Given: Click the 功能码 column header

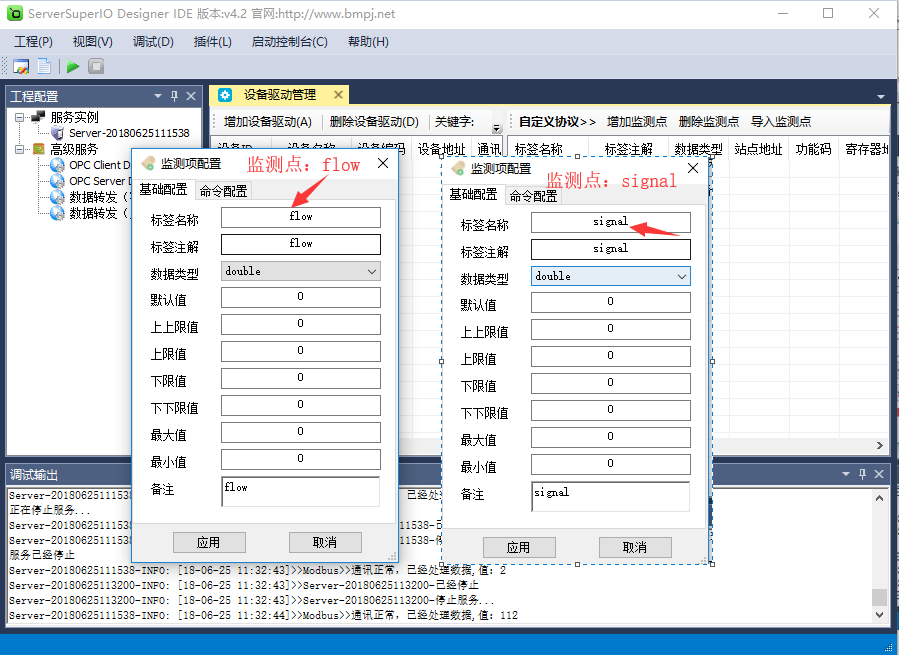Looking at the screenshot, I should (813, 150).
